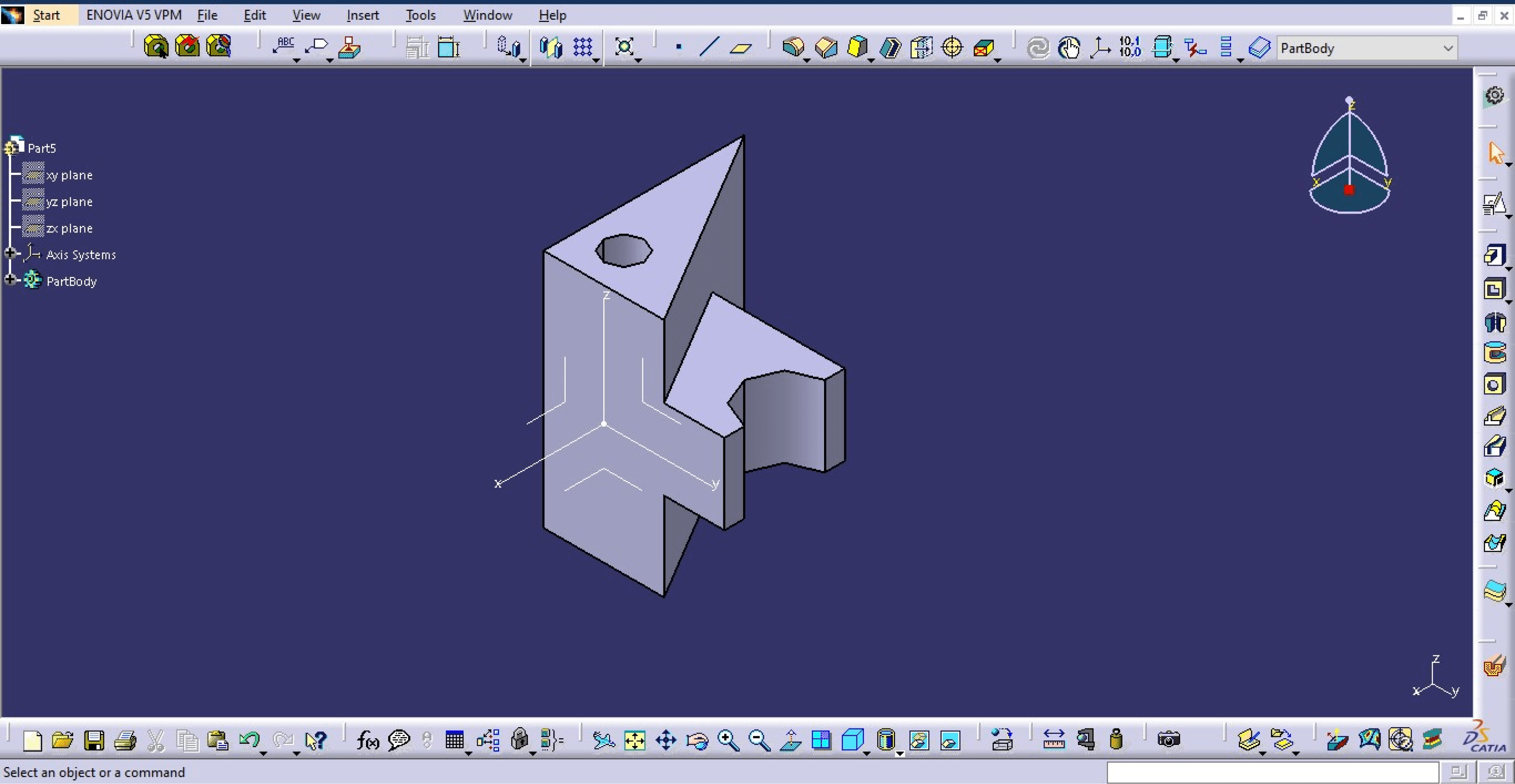The width and height of the screenshot is (1515, 784).
Task: Select the Fit All In tool
Action: 635,740
